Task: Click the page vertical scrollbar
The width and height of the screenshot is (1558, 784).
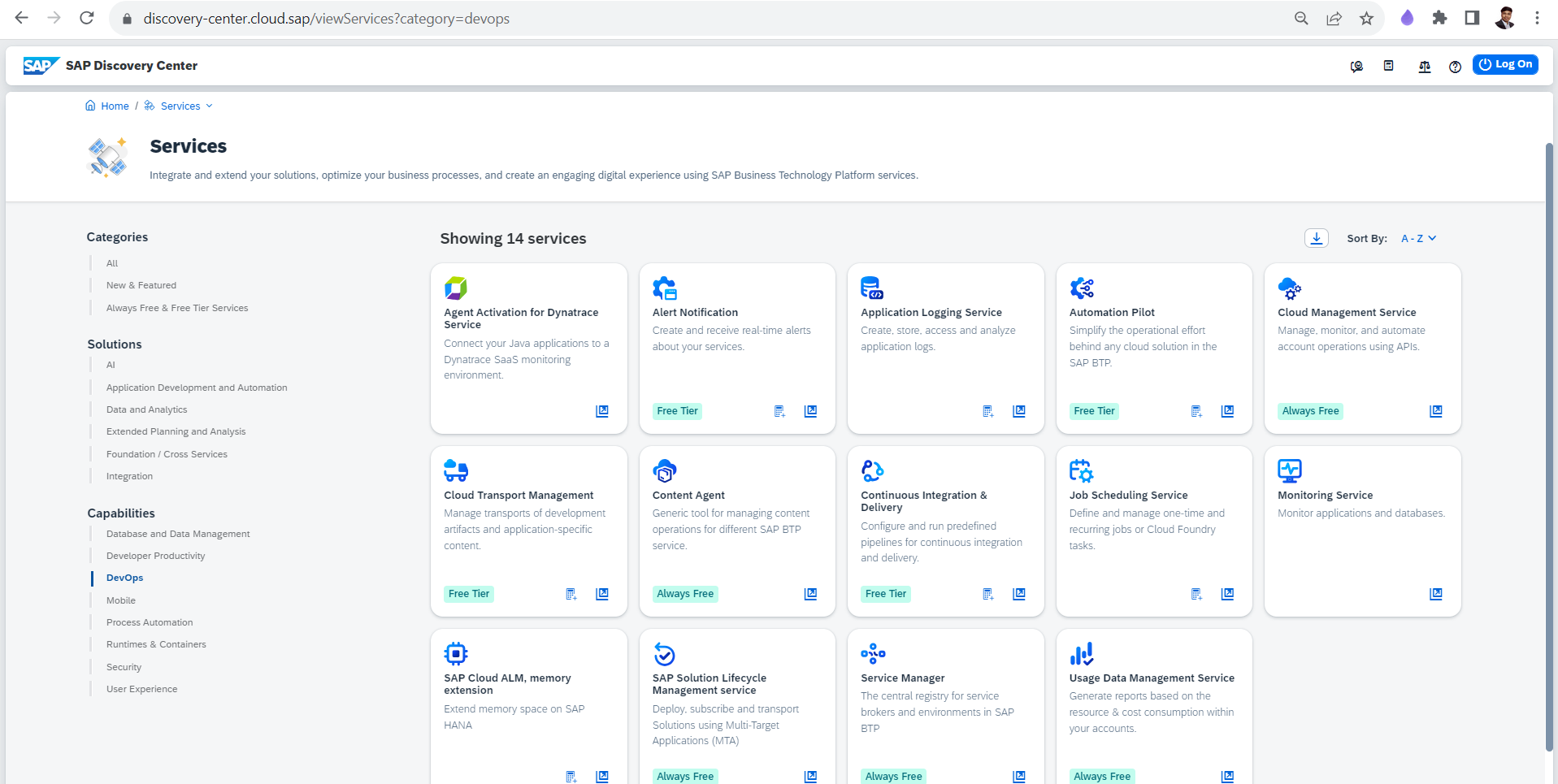Action: pyautogui.click(x=1549, y=447)
